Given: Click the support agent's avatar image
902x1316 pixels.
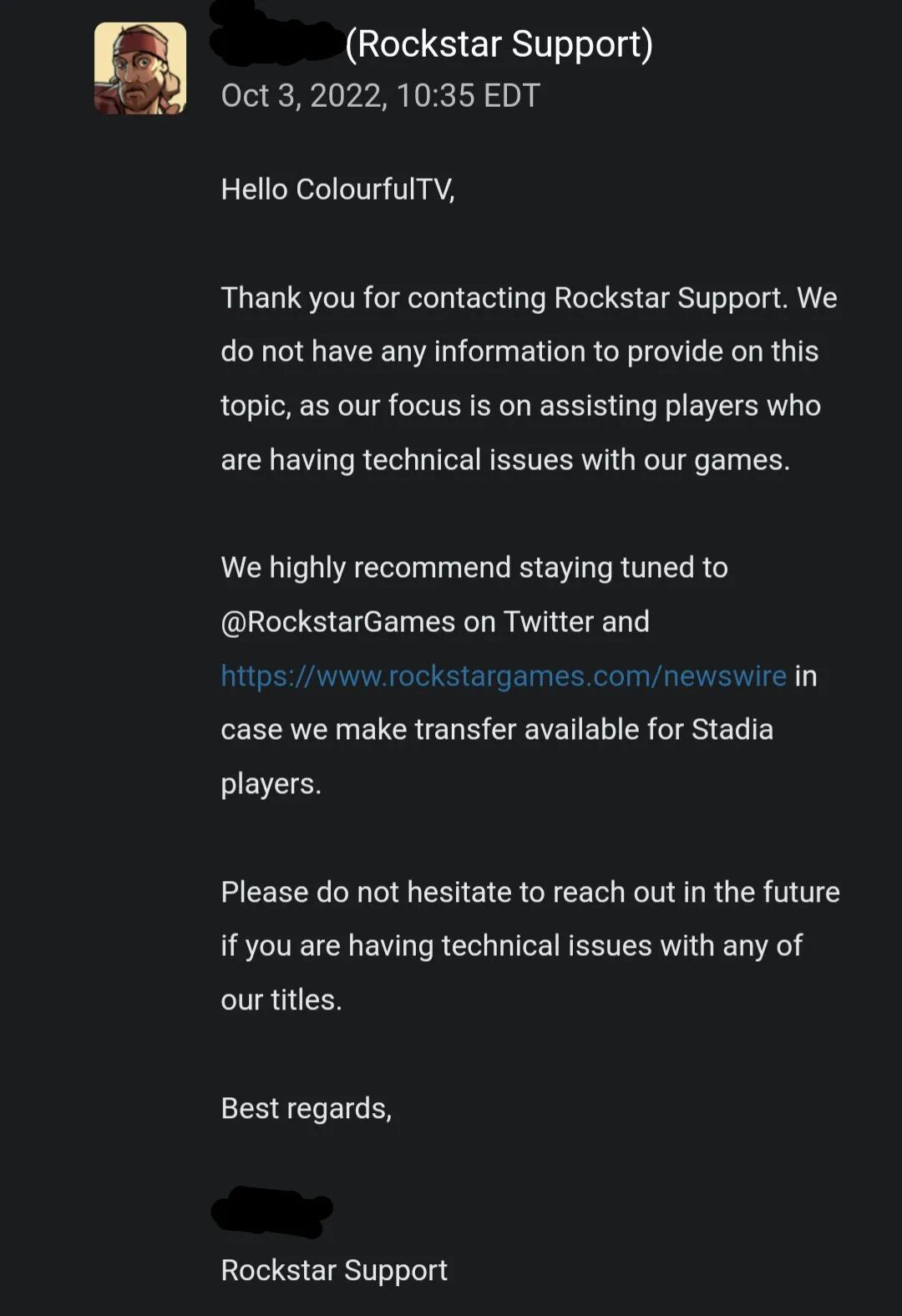Looking at the screenshot, I should pyautogui.click(x=140, y=68).
